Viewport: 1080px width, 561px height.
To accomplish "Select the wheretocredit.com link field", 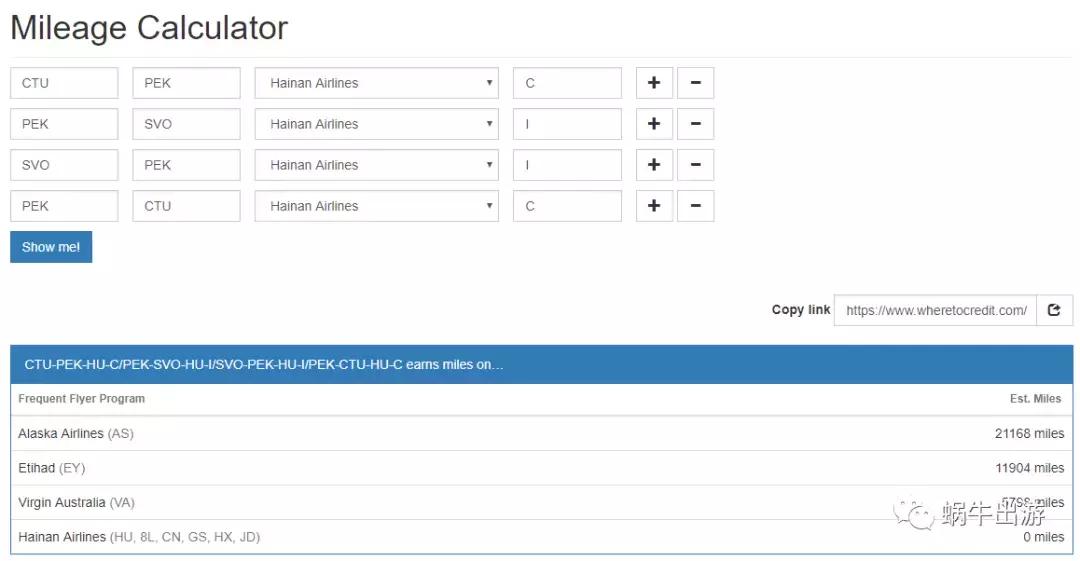I will [935, 310].
